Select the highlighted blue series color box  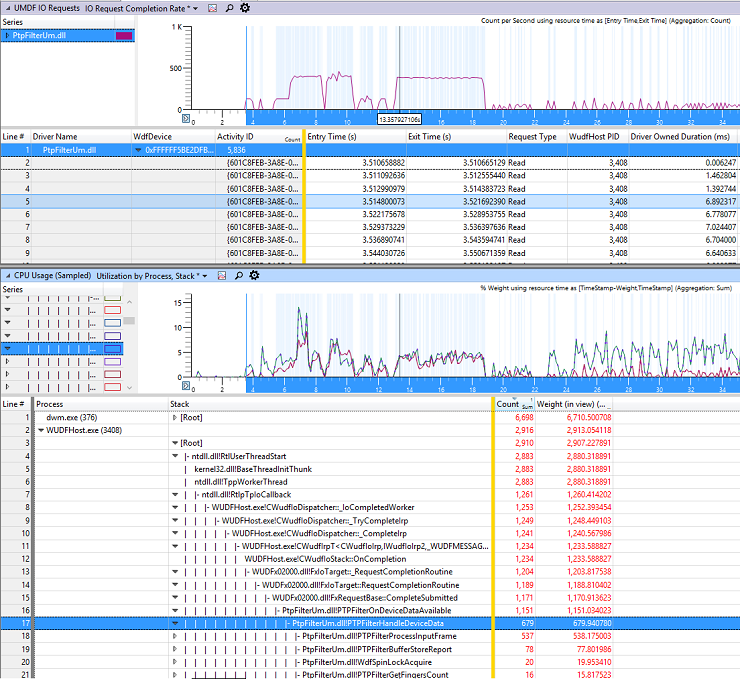(x=112, y=349)
